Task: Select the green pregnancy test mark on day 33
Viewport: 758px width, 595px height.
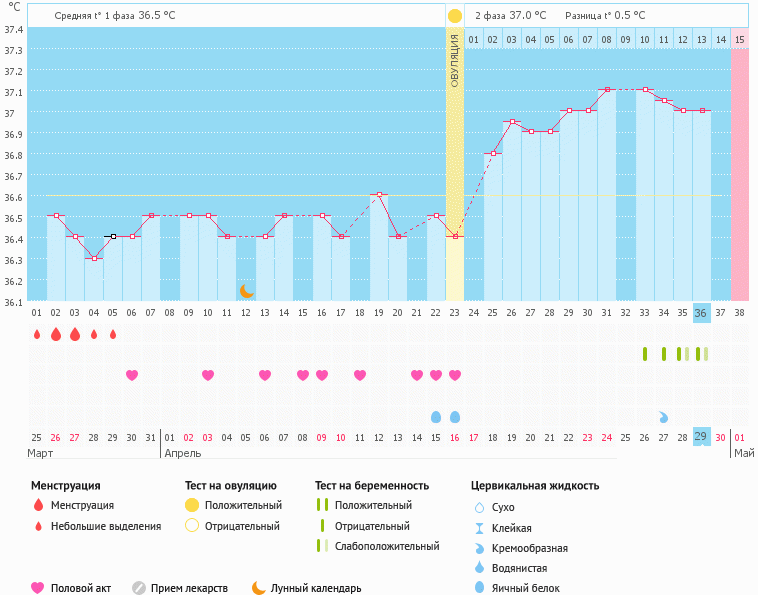Action: (x=645, y=354)
